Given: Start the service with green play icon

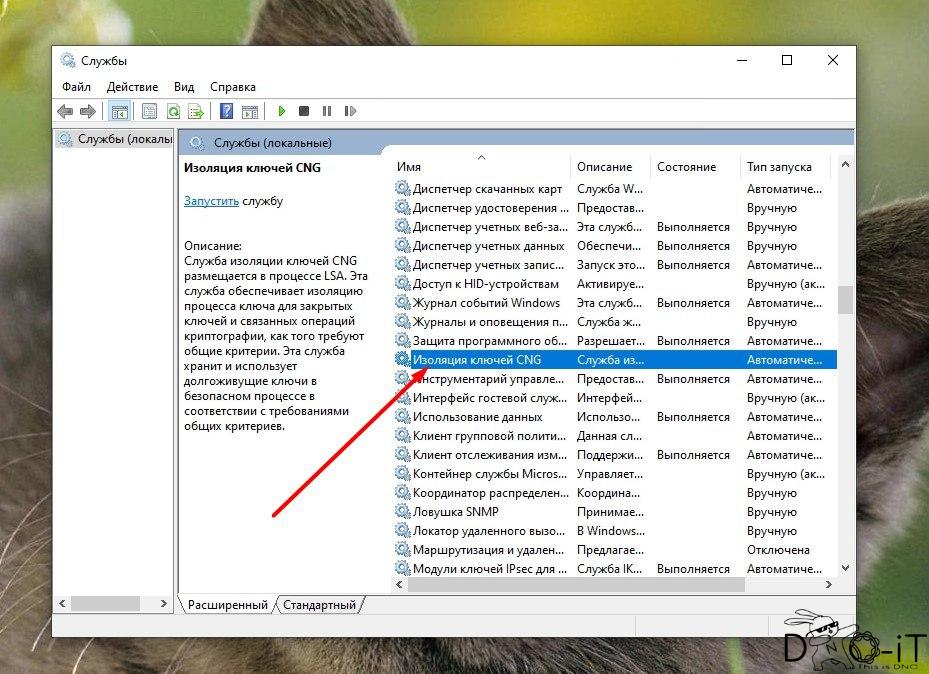Looking at the screenshot, I should [x=282, y=112].
